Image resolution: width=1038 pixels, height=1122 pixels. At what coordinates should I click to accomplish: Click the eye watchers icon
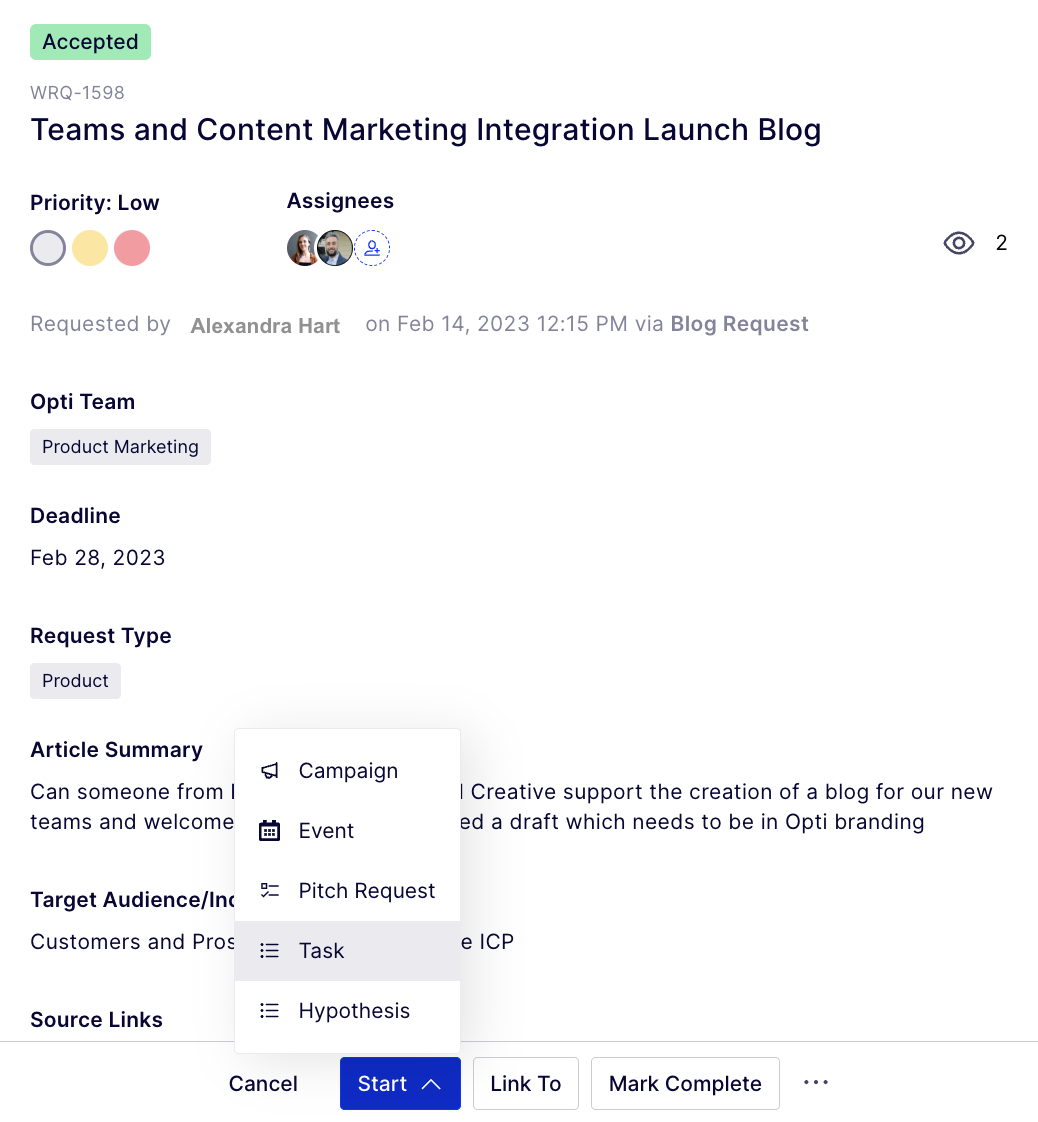959,243
